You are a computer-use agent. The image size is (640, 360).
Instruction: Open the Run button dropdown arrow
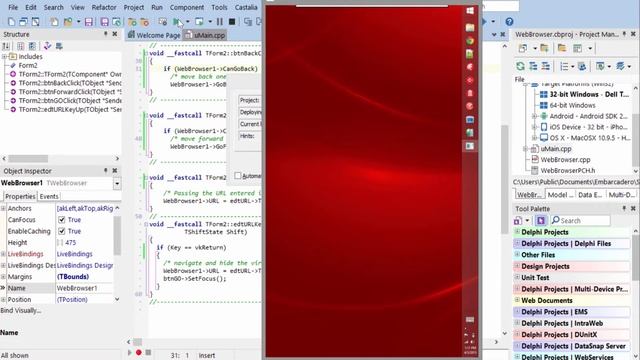coord(187,22)
